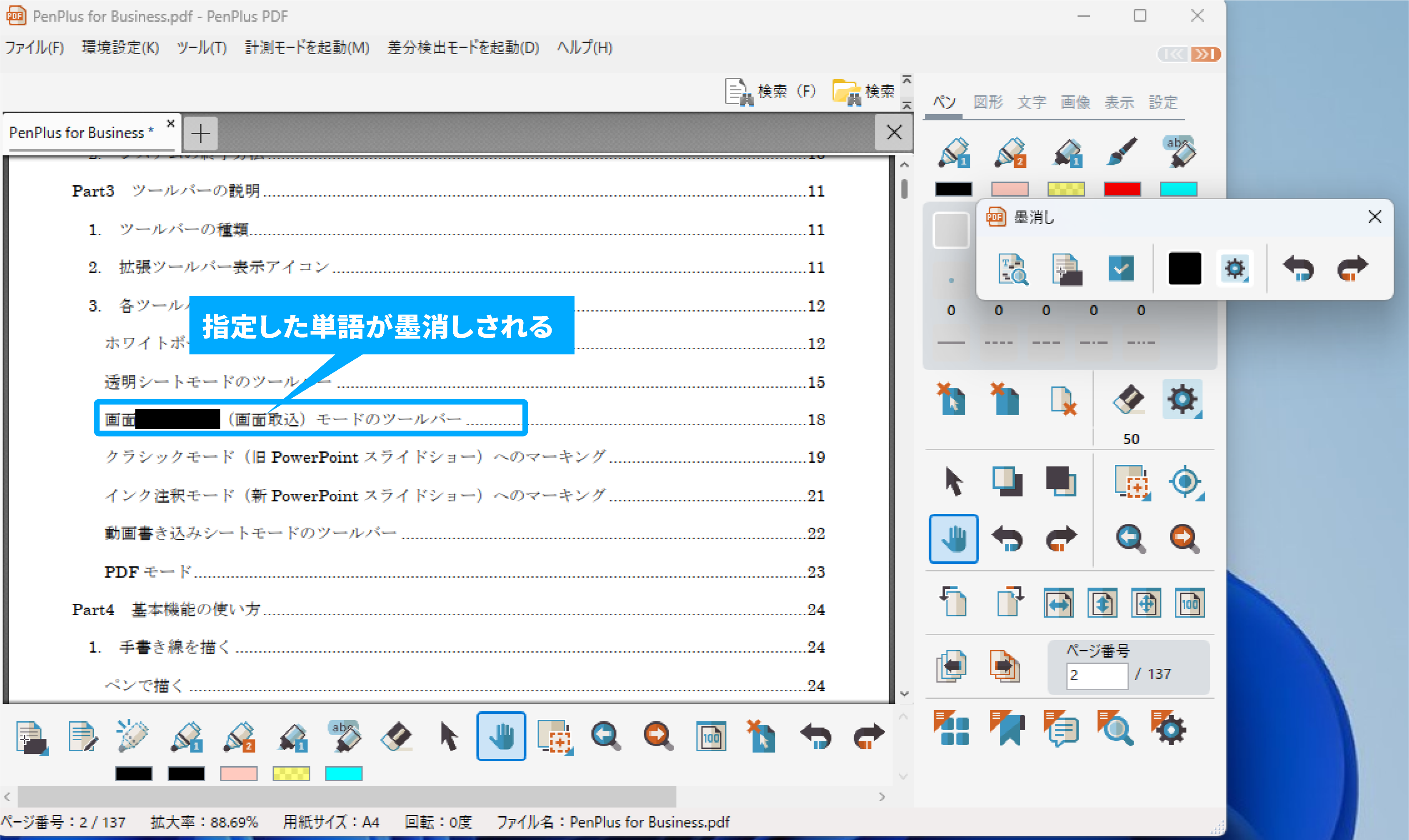Switch to the 図形 tab
This screenshot has height=840, width=1409.
coord(988,102)
